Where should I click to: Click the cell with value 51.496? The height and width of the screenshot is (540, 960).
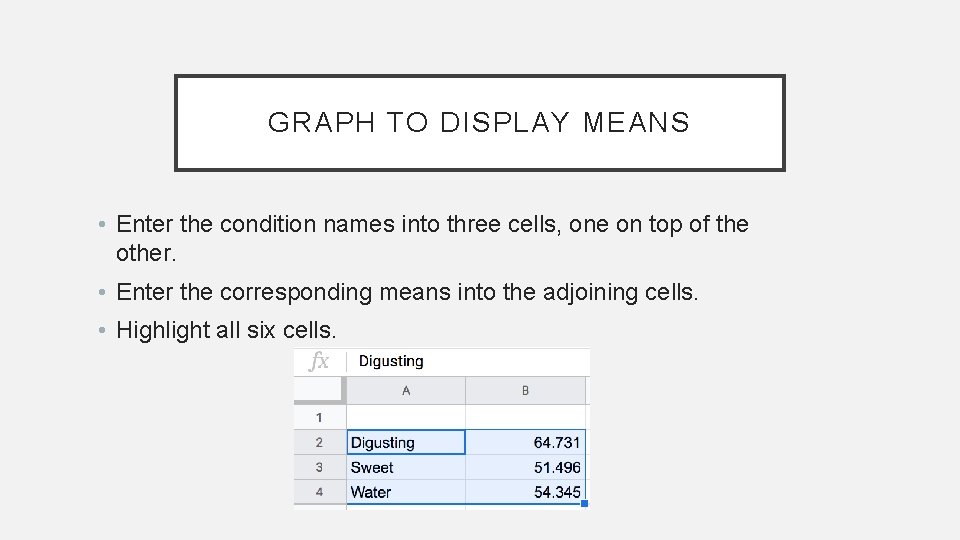526,467
